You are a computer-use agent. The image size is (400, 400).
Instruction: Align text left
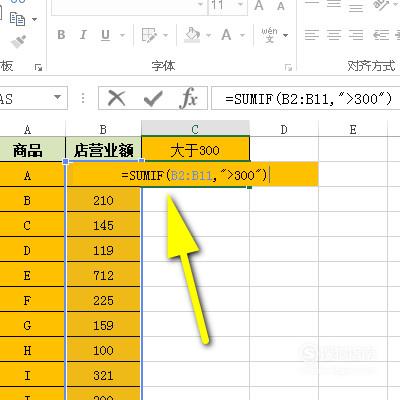point(312,35)
